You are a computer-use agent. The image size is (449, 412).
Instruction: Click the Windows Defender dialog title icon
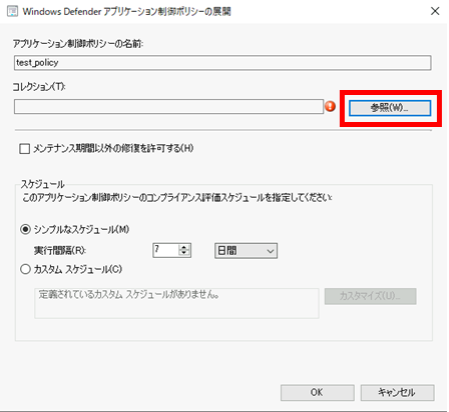click(12, 11)
